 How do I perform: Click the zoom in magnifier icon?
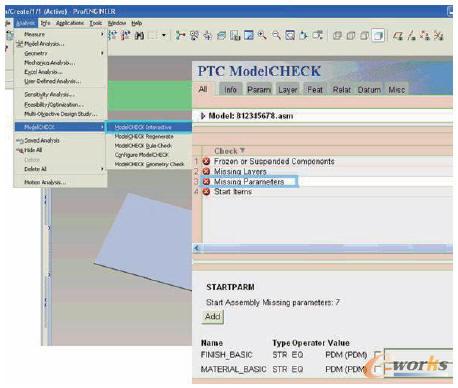[x=262, y=35]
